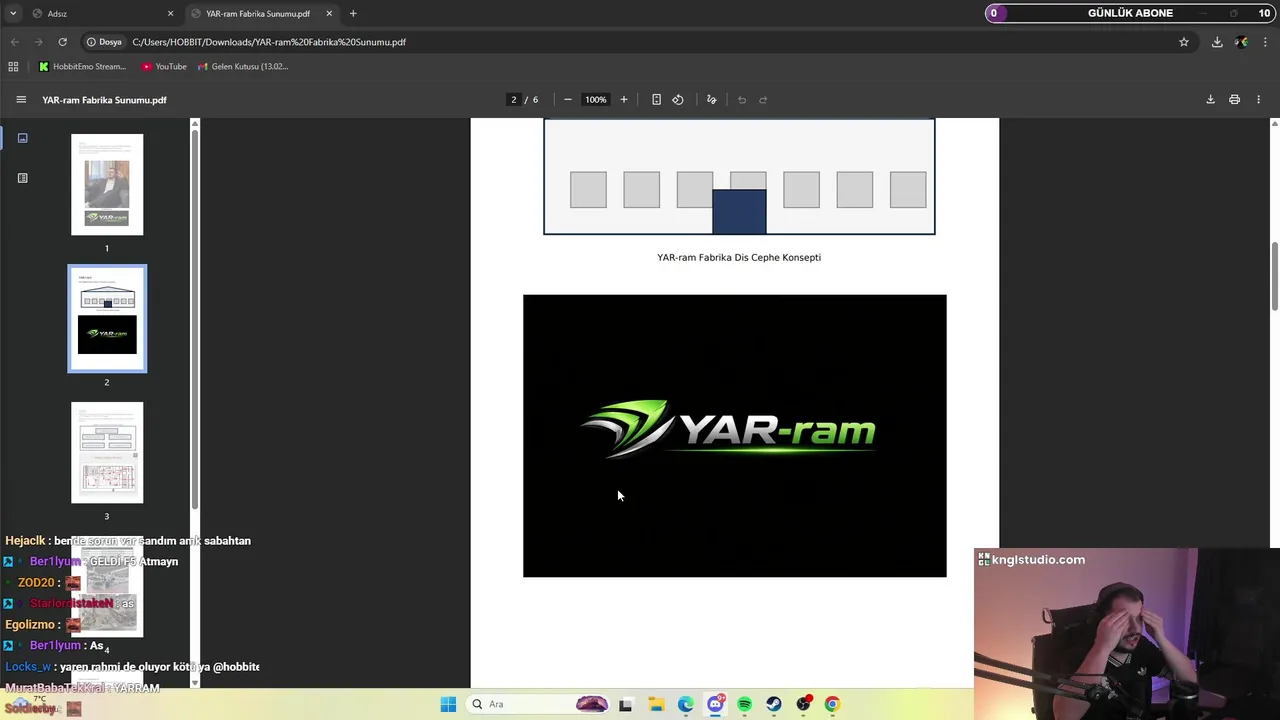Download the PDF from the viewer toolbar

click(x=1210, y=99)
